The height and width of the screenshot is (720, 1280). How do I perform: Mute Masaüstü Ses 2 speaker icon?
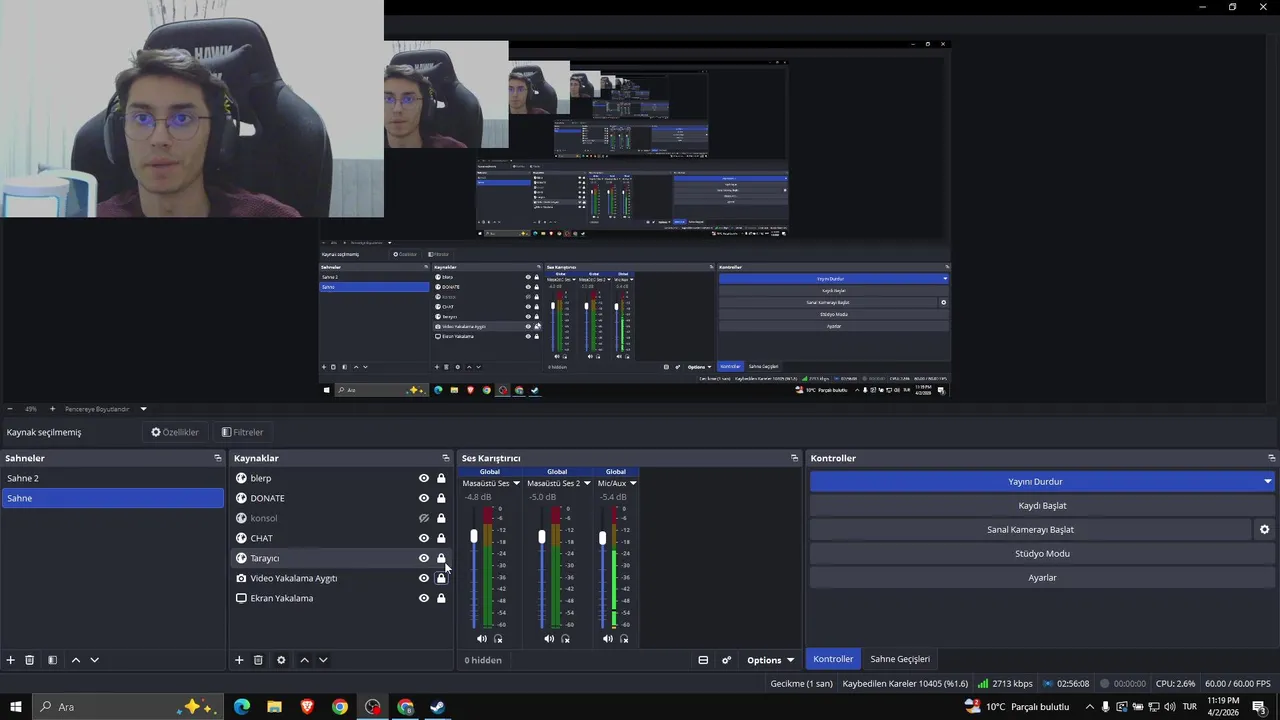coord(549,638)
